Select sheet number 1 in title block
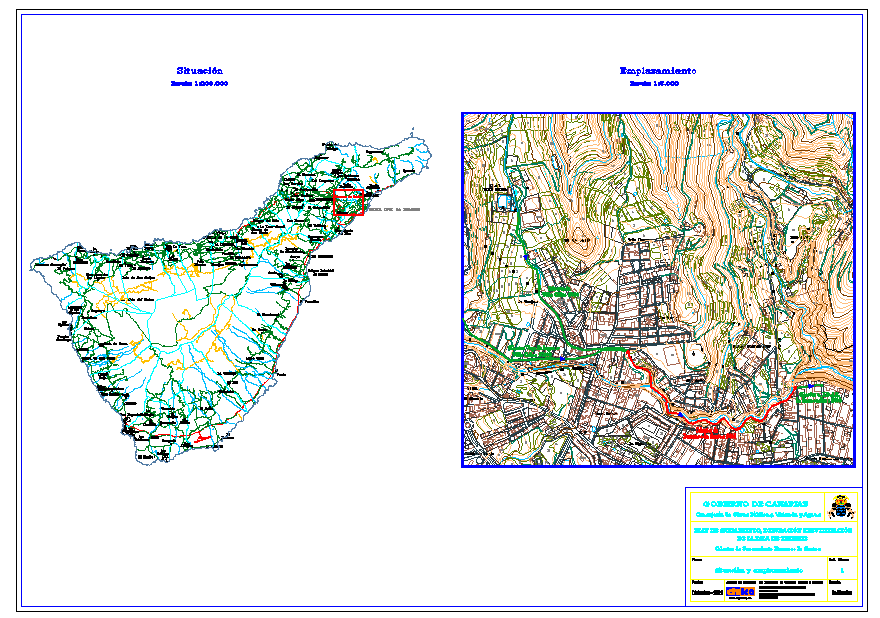This screenshot has width=880, height=618. [843, 571]
